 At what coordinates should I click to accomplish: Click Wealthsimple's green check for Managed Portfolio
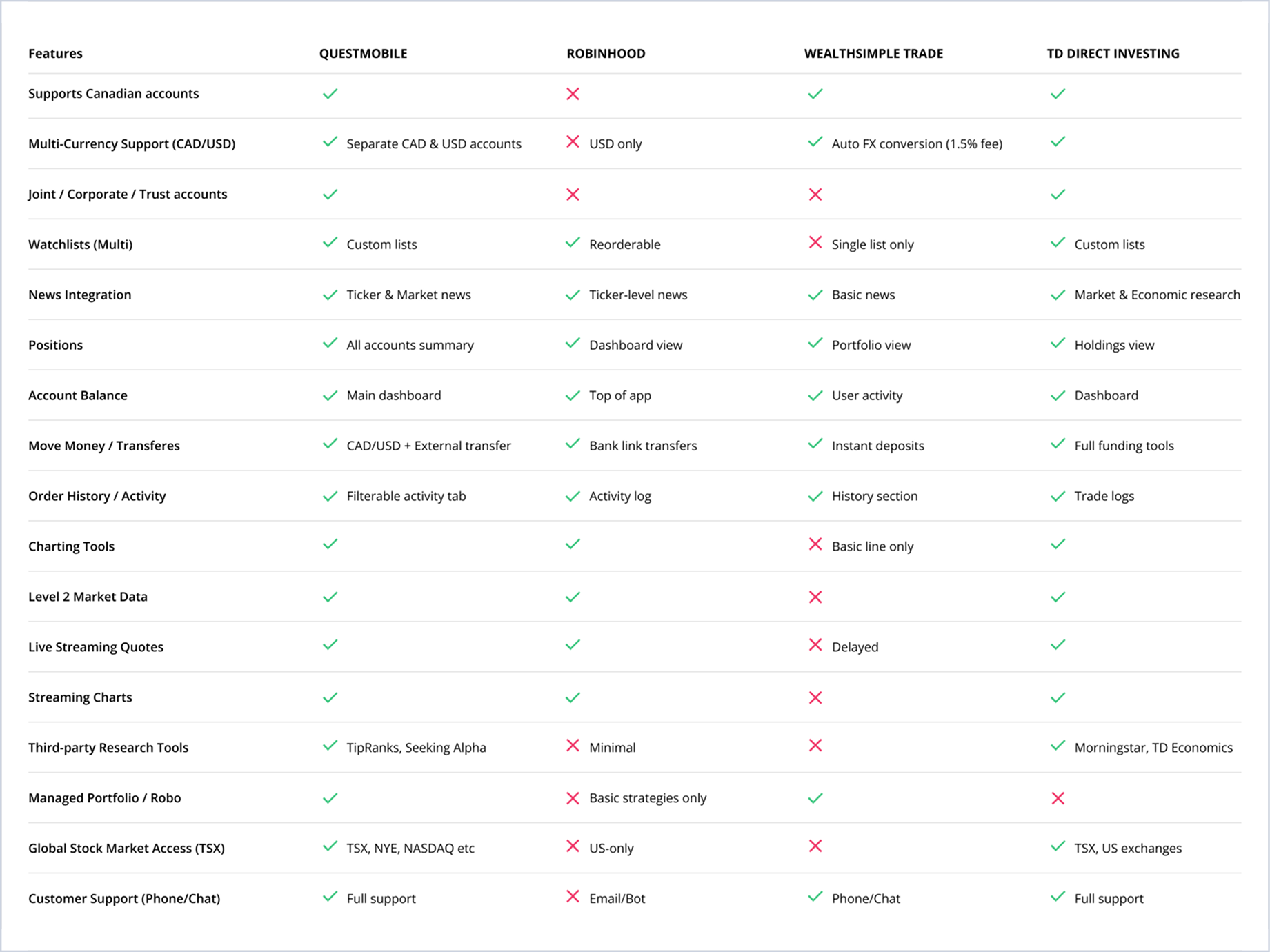[x=815, y=798]
